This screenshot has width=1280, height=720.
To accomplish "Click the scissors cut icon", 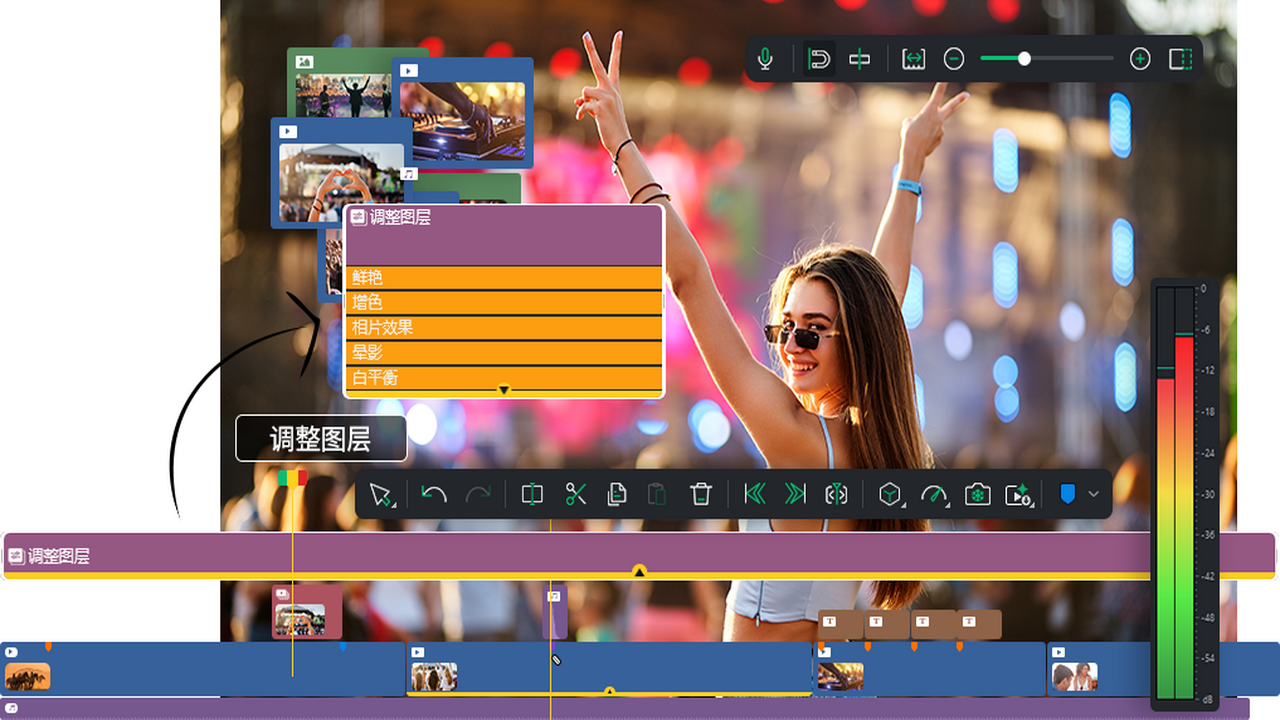I will [576, 494].
